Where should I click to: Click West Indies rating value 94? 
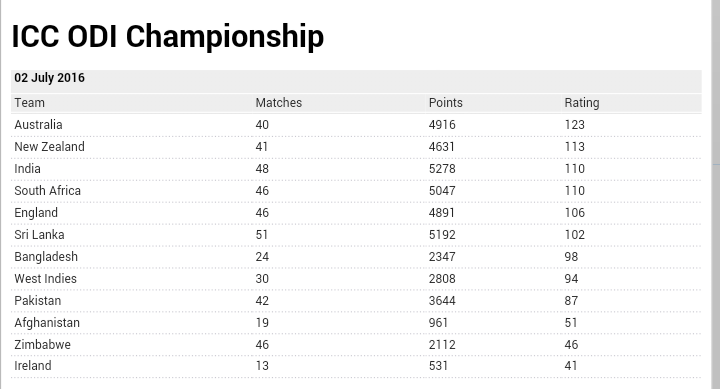coord(571,279)
